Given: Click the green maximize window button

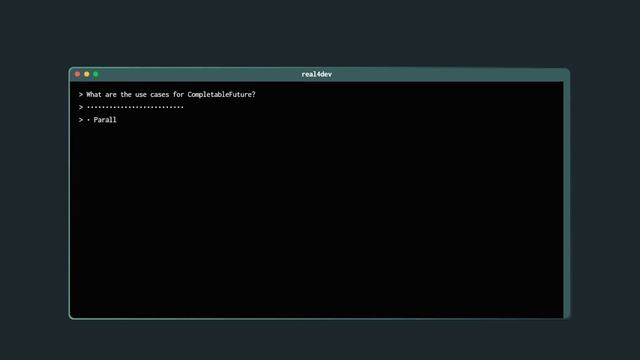Looking at the screenshot, I should [x=96, y=74].
